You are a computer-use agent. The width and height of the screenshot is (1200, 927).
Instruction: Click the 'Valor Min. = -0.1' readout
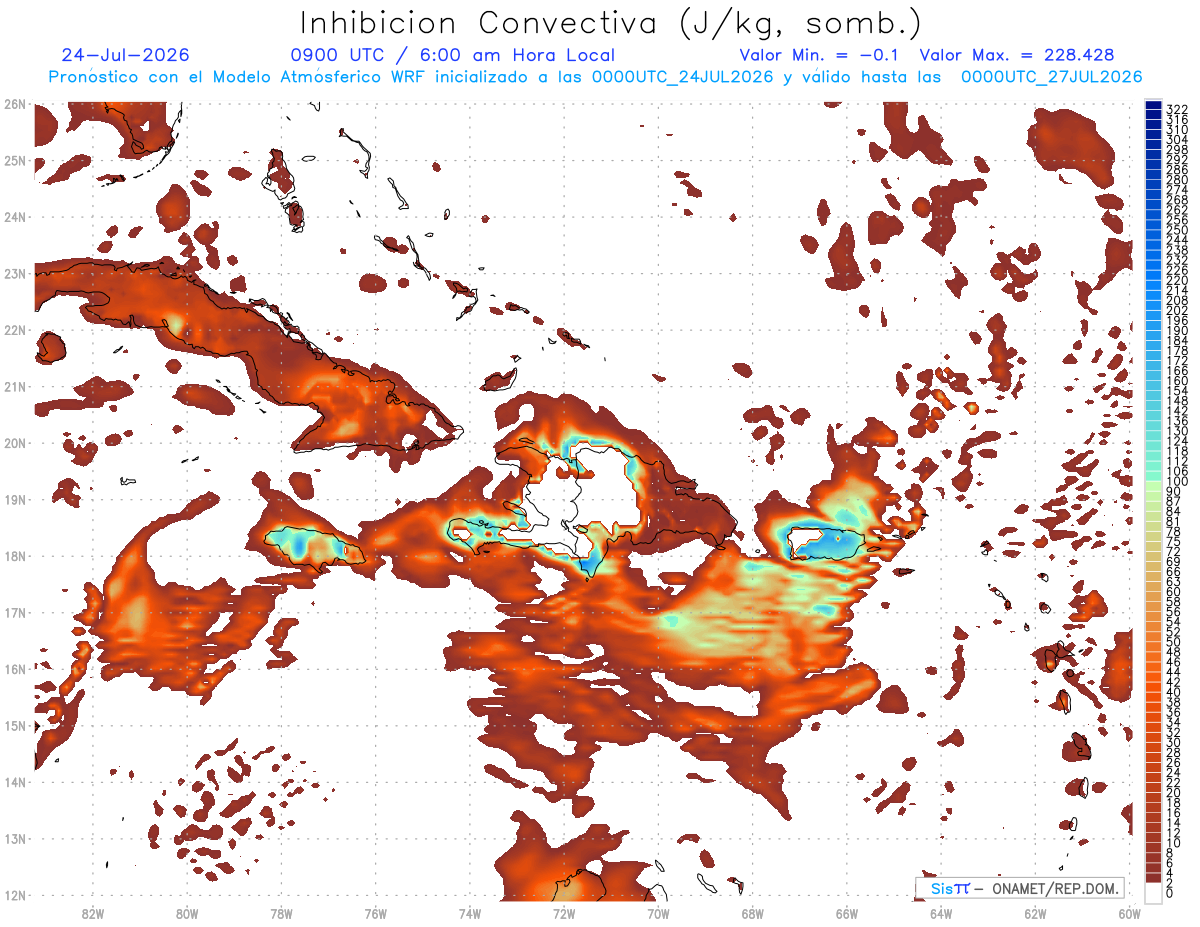pos(819,56)
